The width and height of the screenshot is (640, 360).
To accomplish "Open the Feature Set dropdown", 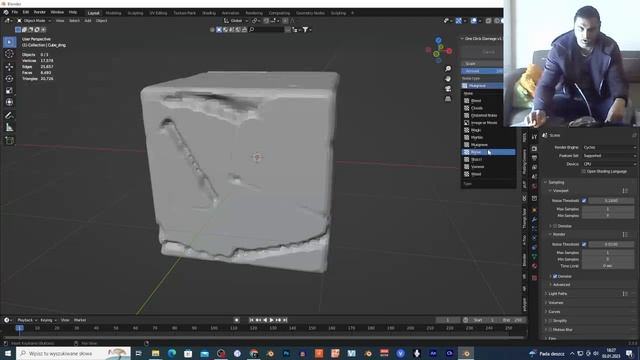I will 609,156.
